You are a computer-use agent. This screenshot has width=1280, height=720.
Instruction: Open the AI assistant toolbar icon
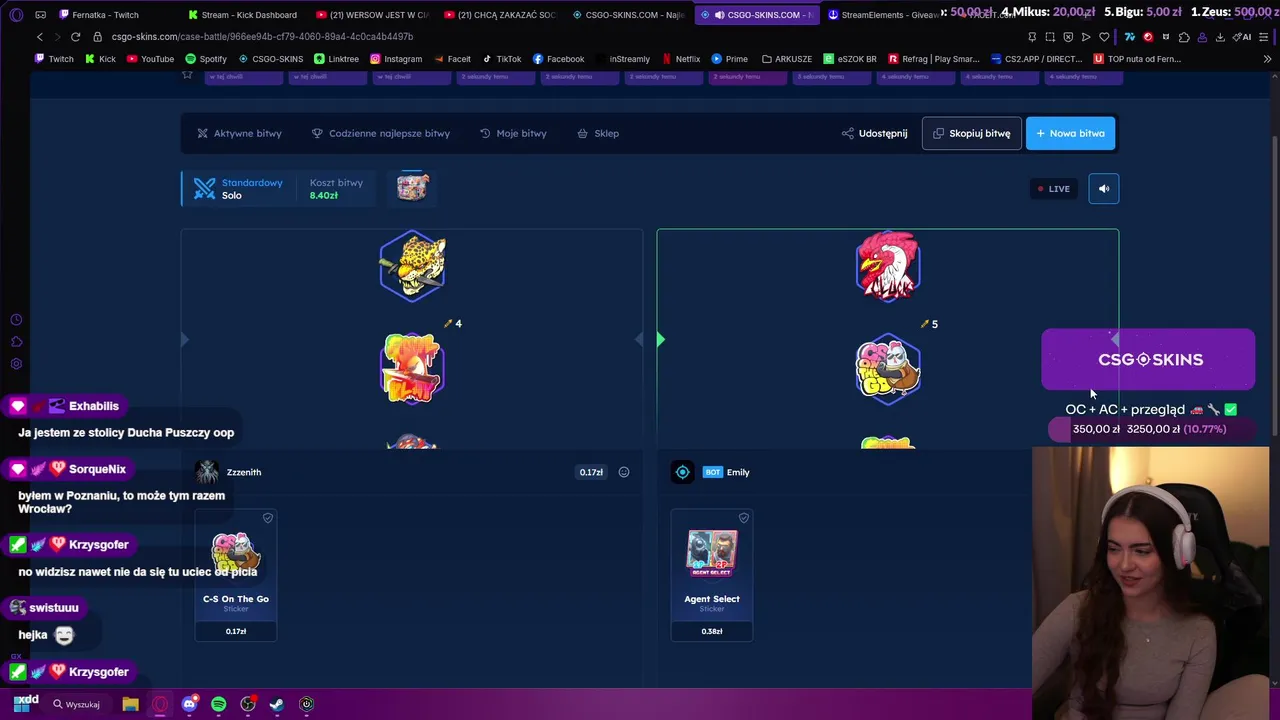point(1240,37)
